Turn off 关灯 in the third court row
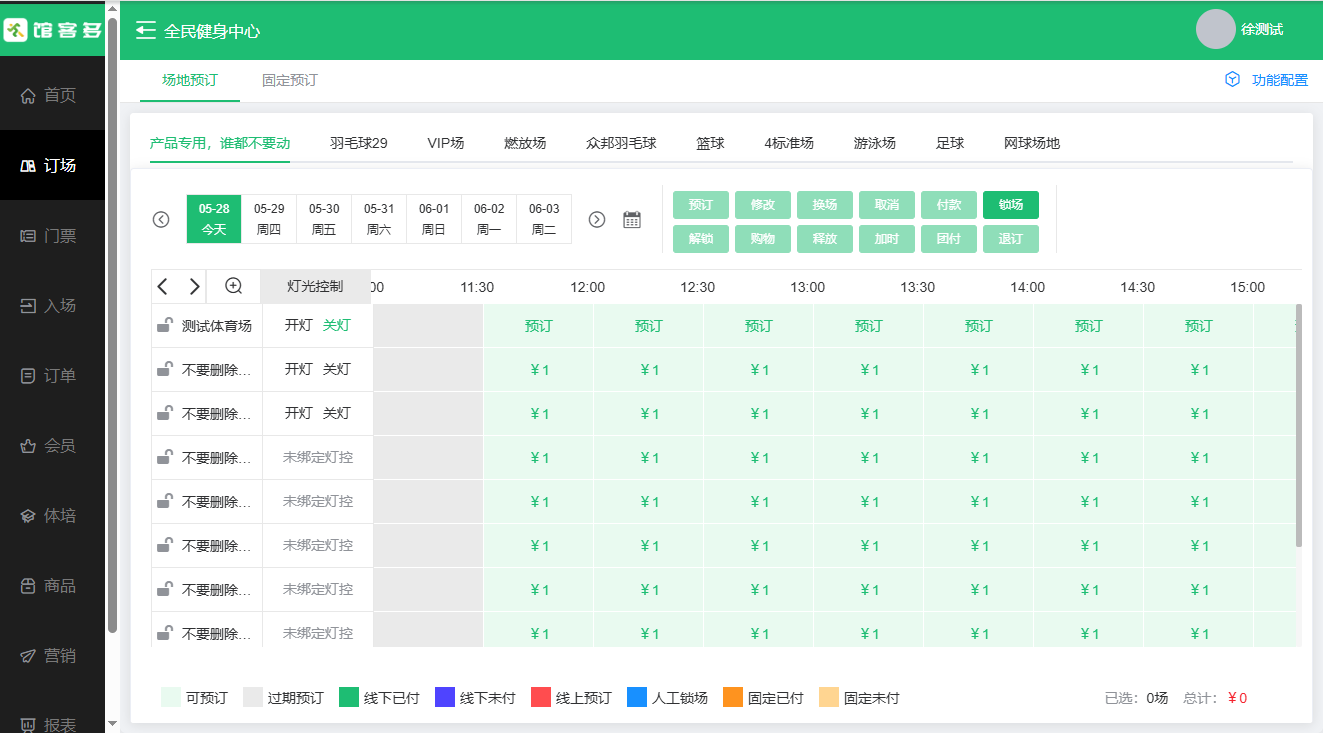 pyautogui.click(x=337, y=413)
